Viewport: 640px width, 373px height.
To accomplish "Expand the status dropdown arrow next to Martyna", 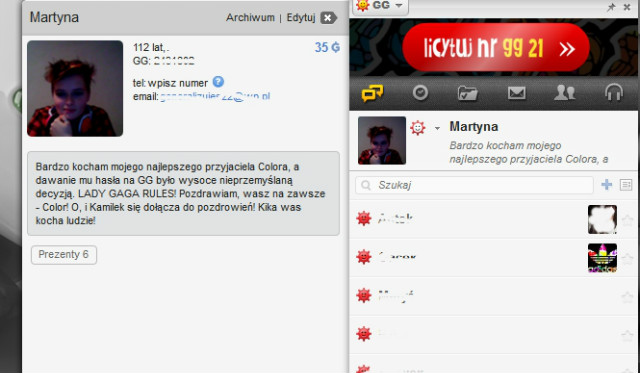I will click(x=437, y=128).
